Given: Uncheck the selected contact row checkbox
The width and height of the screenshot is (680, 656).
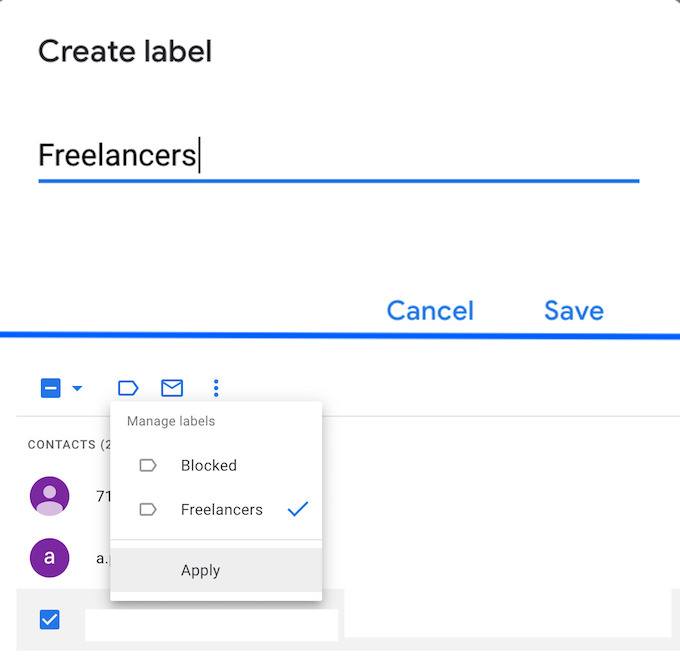Looking at the screenshot, I should [50, 620].
